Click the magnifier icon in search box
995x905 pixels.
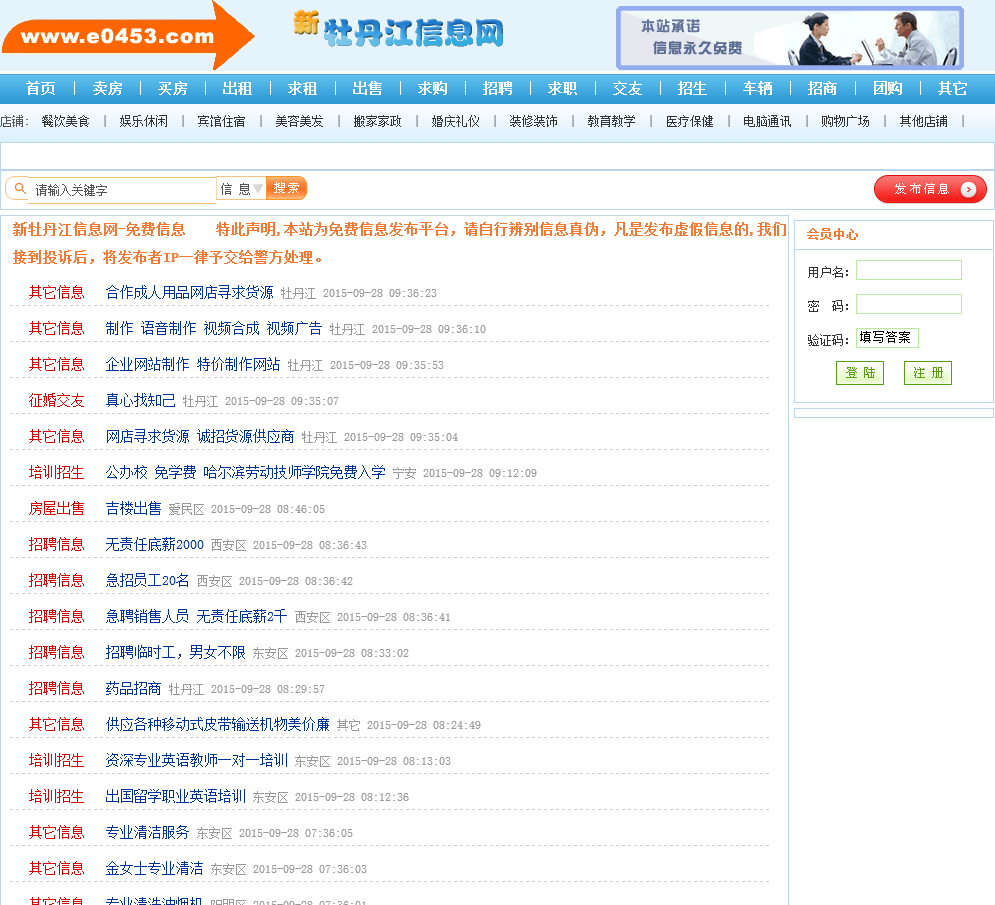pos(20,188)
